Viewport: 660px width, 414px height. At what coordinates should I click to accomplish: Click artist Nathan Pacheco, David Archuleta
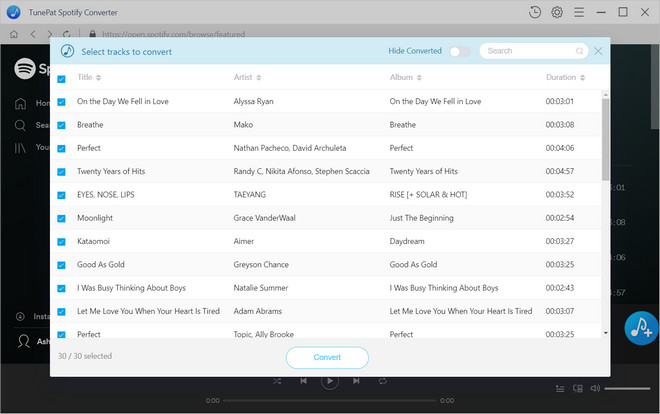pyautogui.click(x=290, y=148)
